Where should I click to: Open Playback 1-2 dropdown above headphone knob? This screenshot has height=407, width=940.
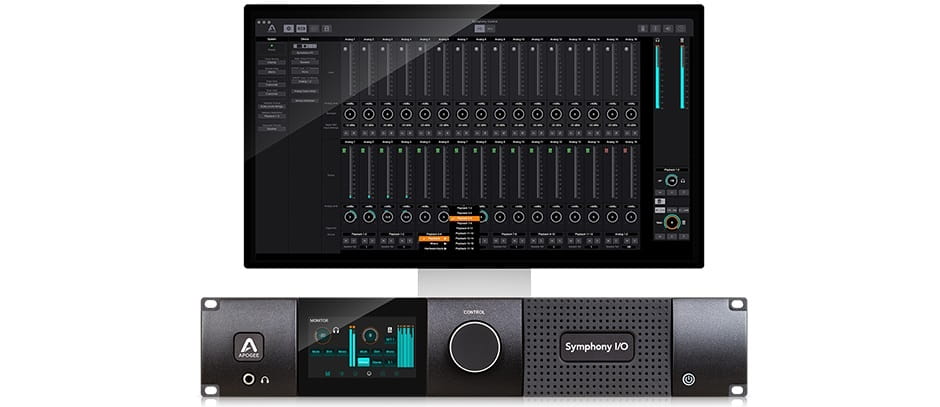click(671, 170)
